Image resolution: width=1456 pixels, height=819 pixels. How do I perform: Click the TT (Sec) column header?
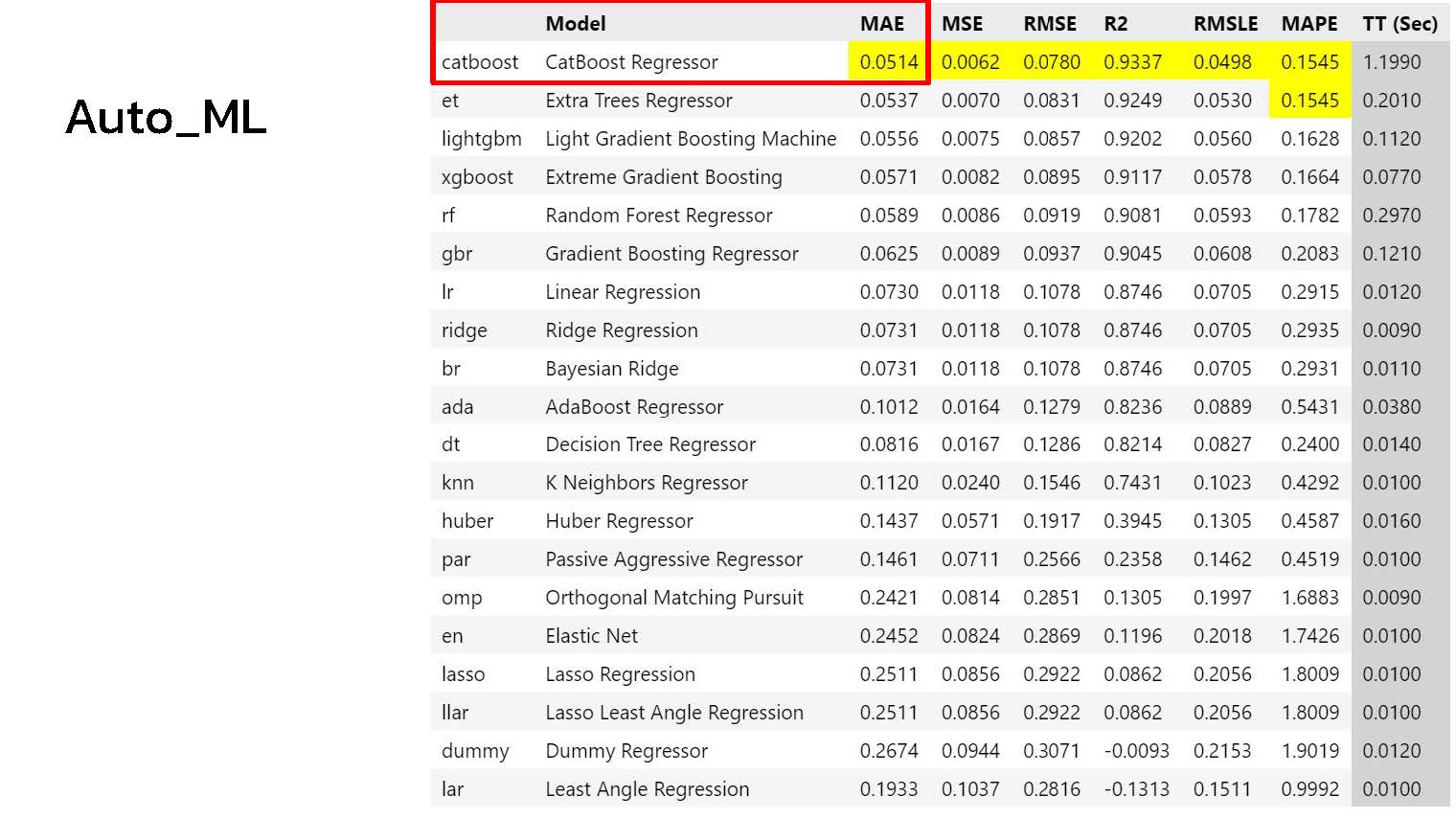point(1399,24)
